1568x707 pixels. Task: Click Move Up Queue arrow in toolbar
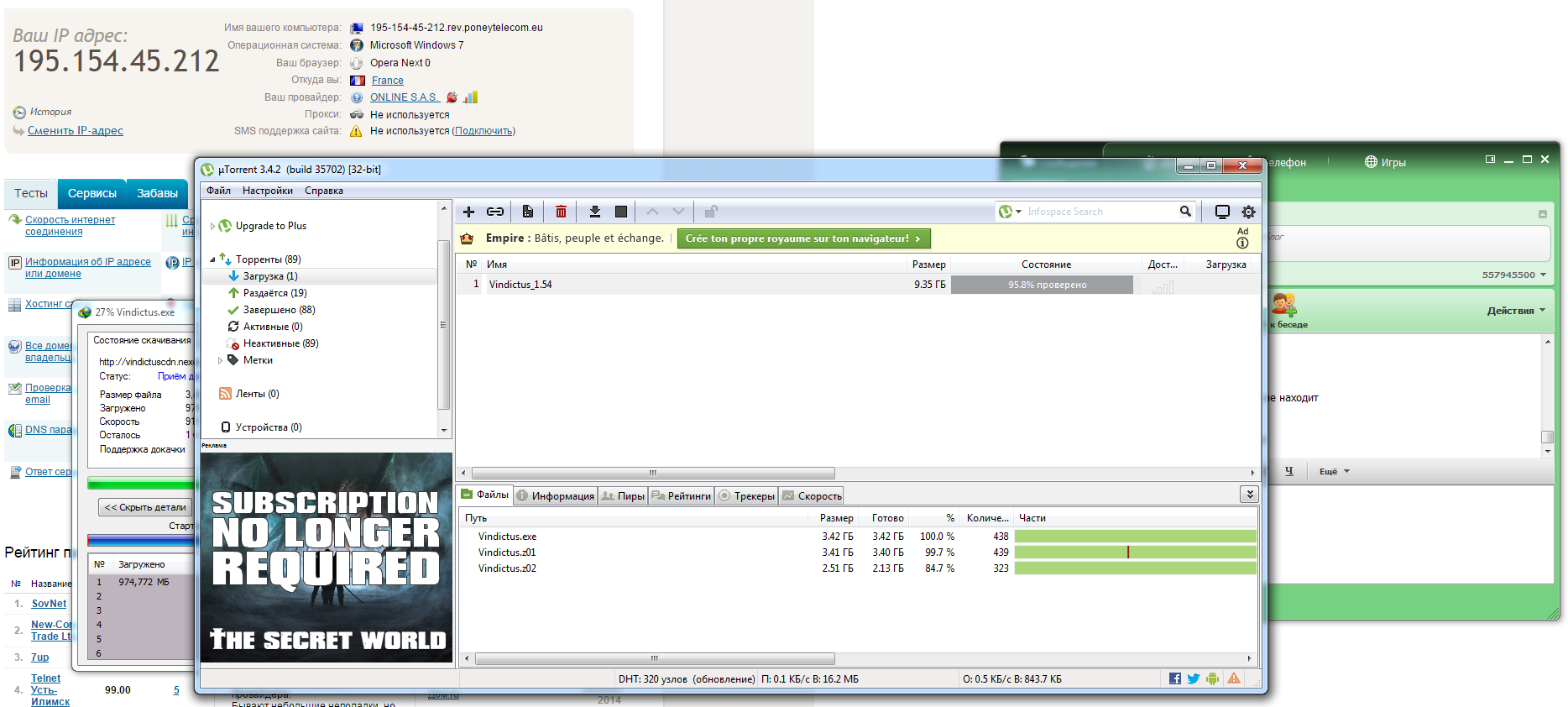pos(653,212)
